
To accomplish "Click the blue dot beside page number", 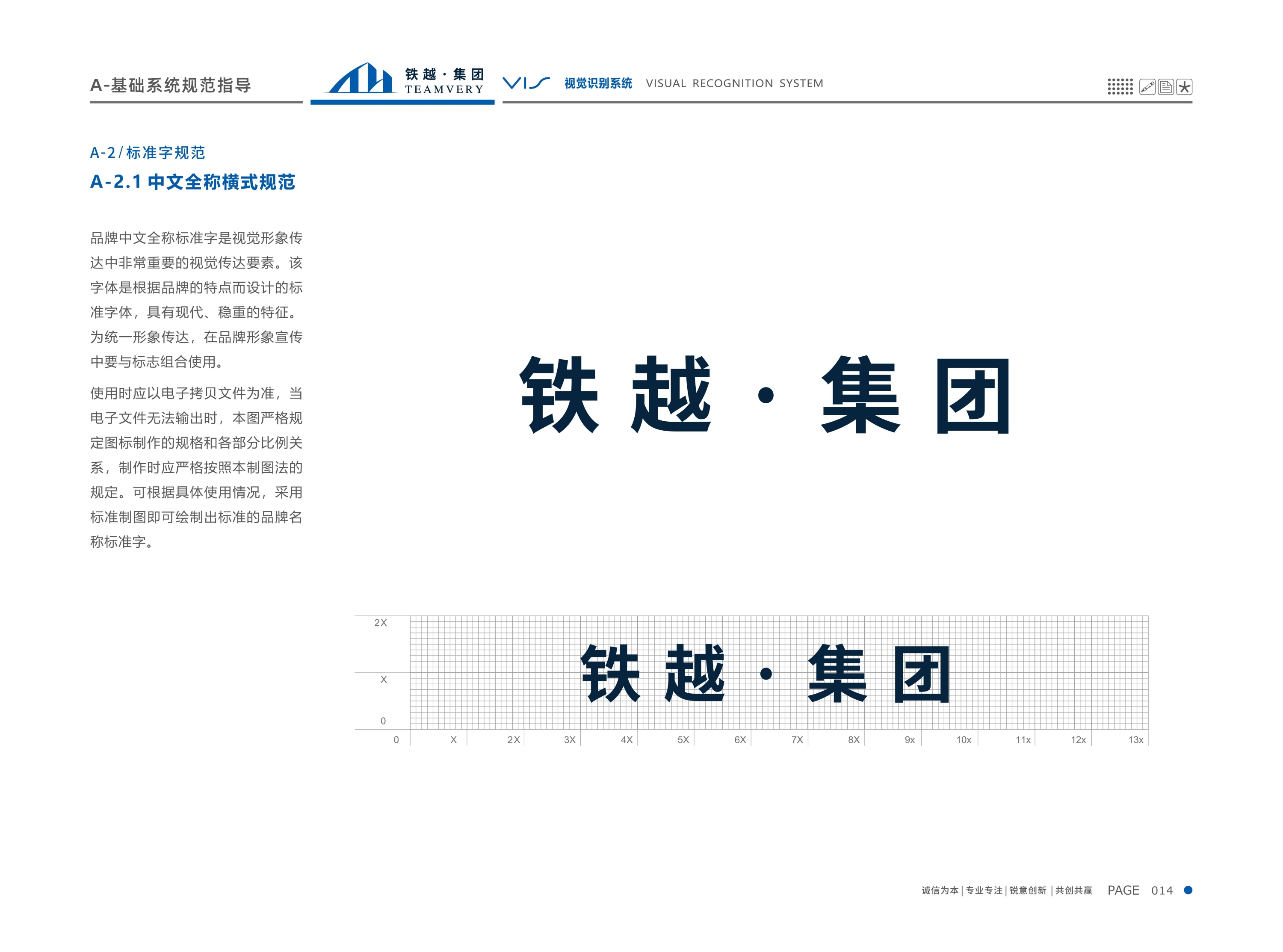I will (x=1187, y=890).
